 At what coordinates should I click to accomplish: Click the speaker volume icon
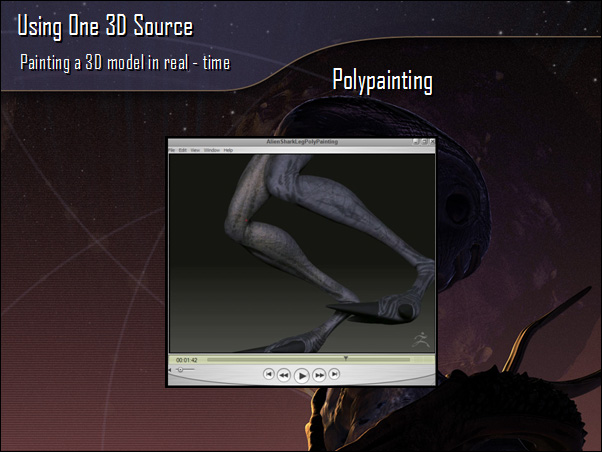[170, 370]
